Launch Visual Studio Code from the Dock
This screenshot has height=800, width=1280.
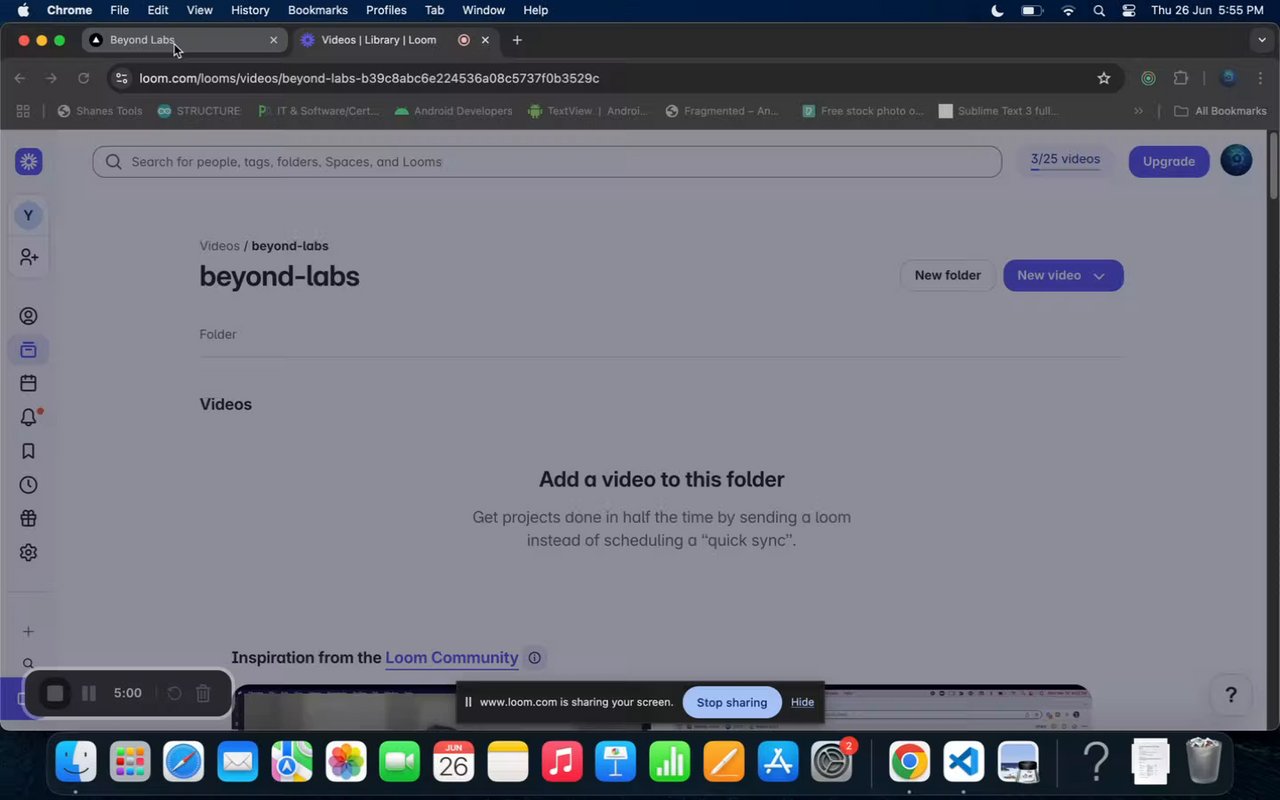click(x=963, y=762)
